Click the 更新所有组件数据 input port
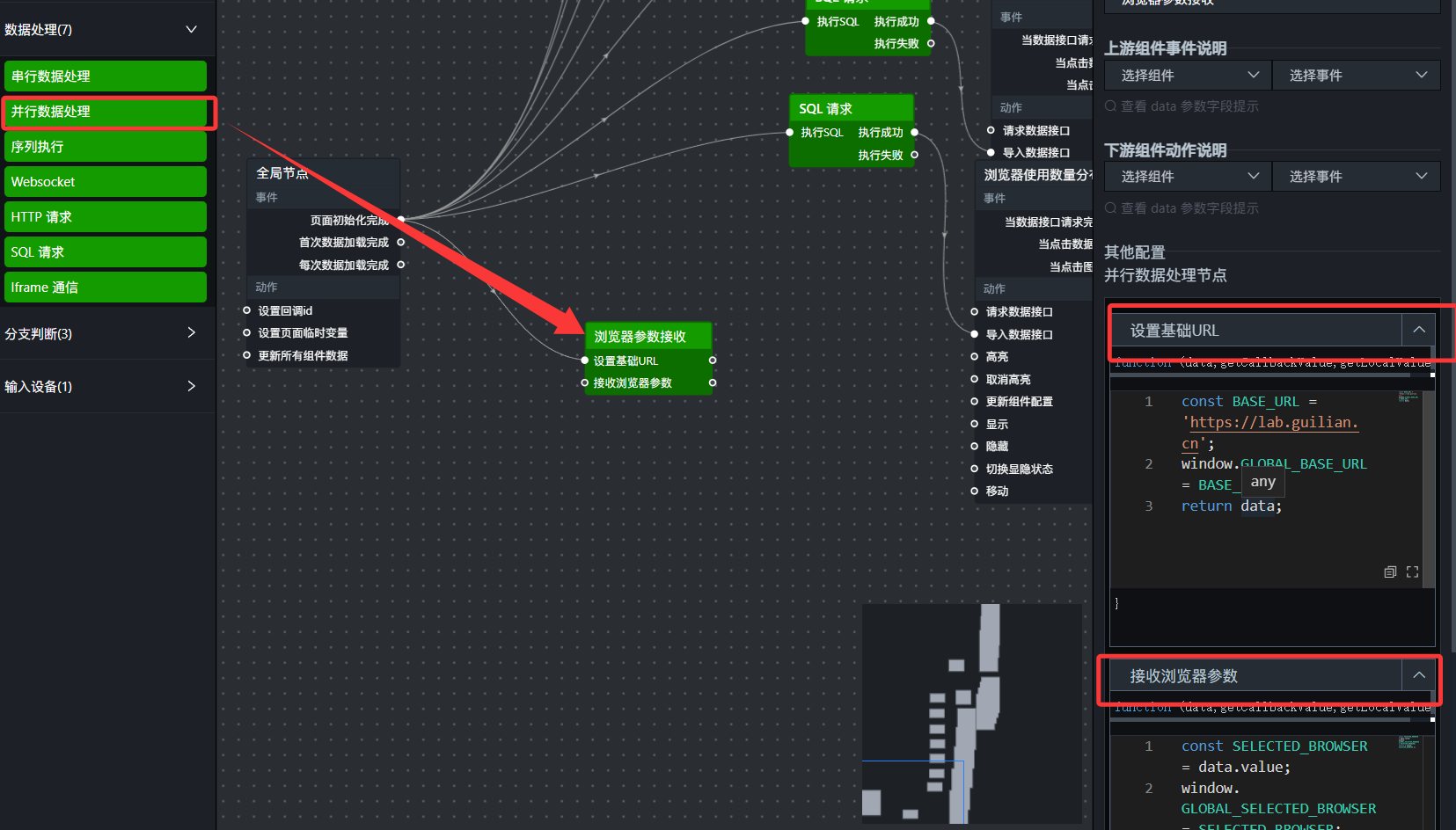 [247, 355]
